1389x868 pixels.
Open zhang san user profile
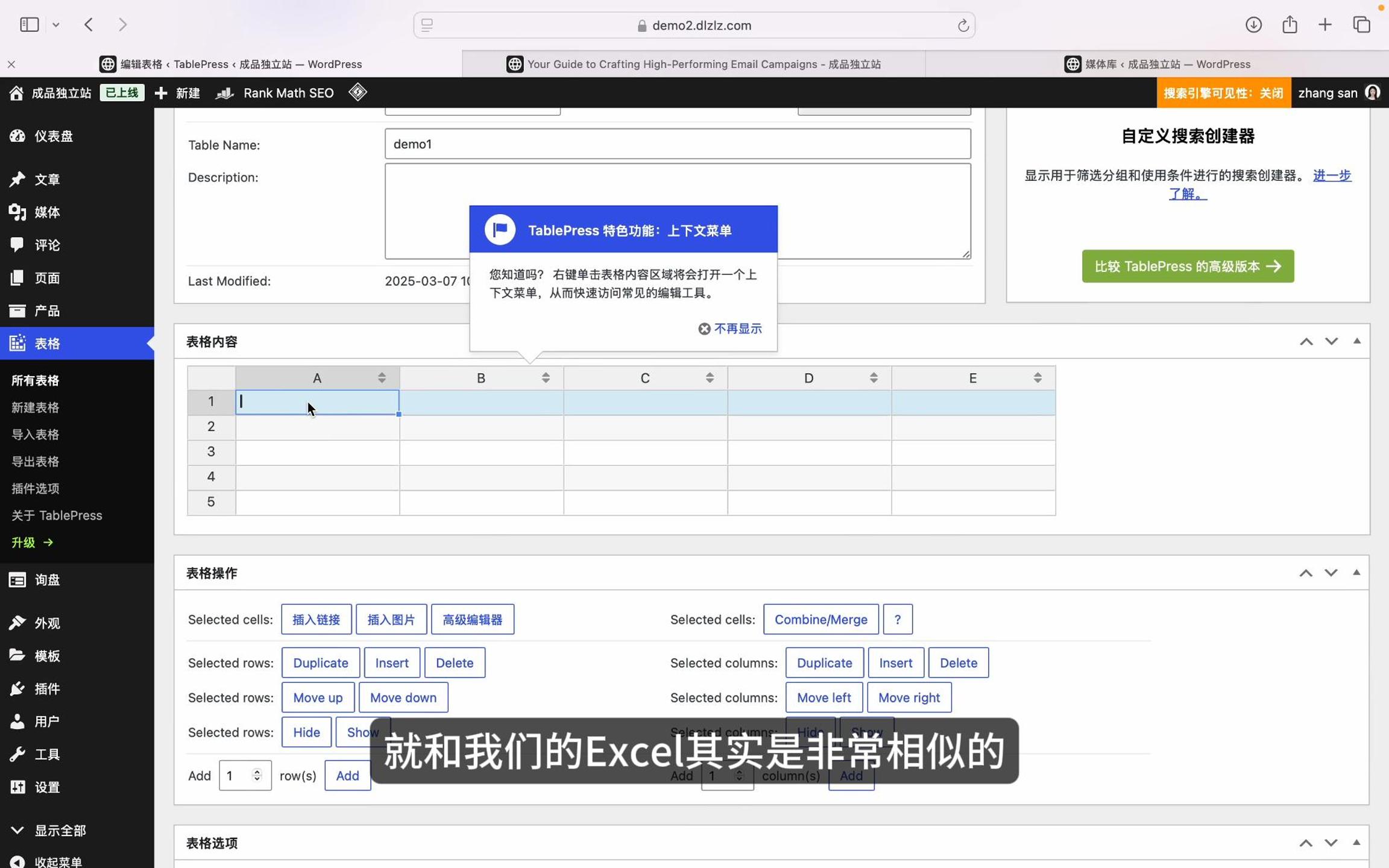point(1339,93)
